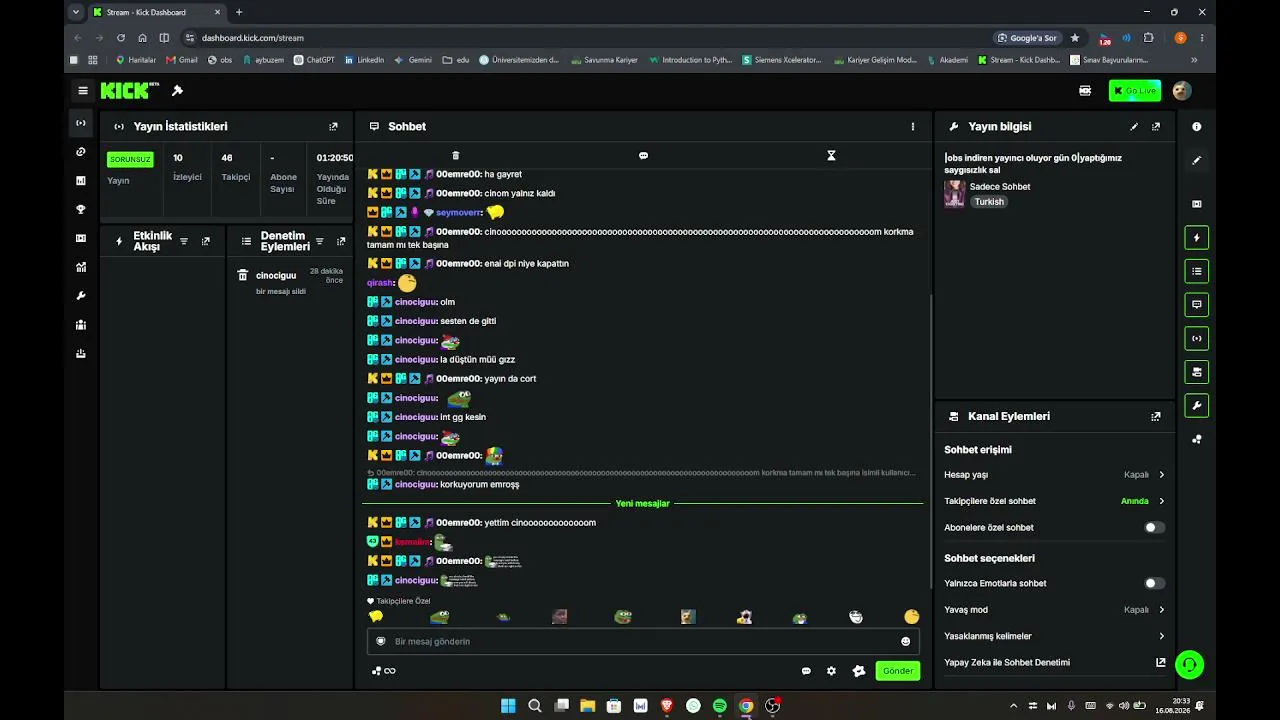Click the Turkish language tag
The width and height of the screenshot is (1280, 720).
point(989,201)
